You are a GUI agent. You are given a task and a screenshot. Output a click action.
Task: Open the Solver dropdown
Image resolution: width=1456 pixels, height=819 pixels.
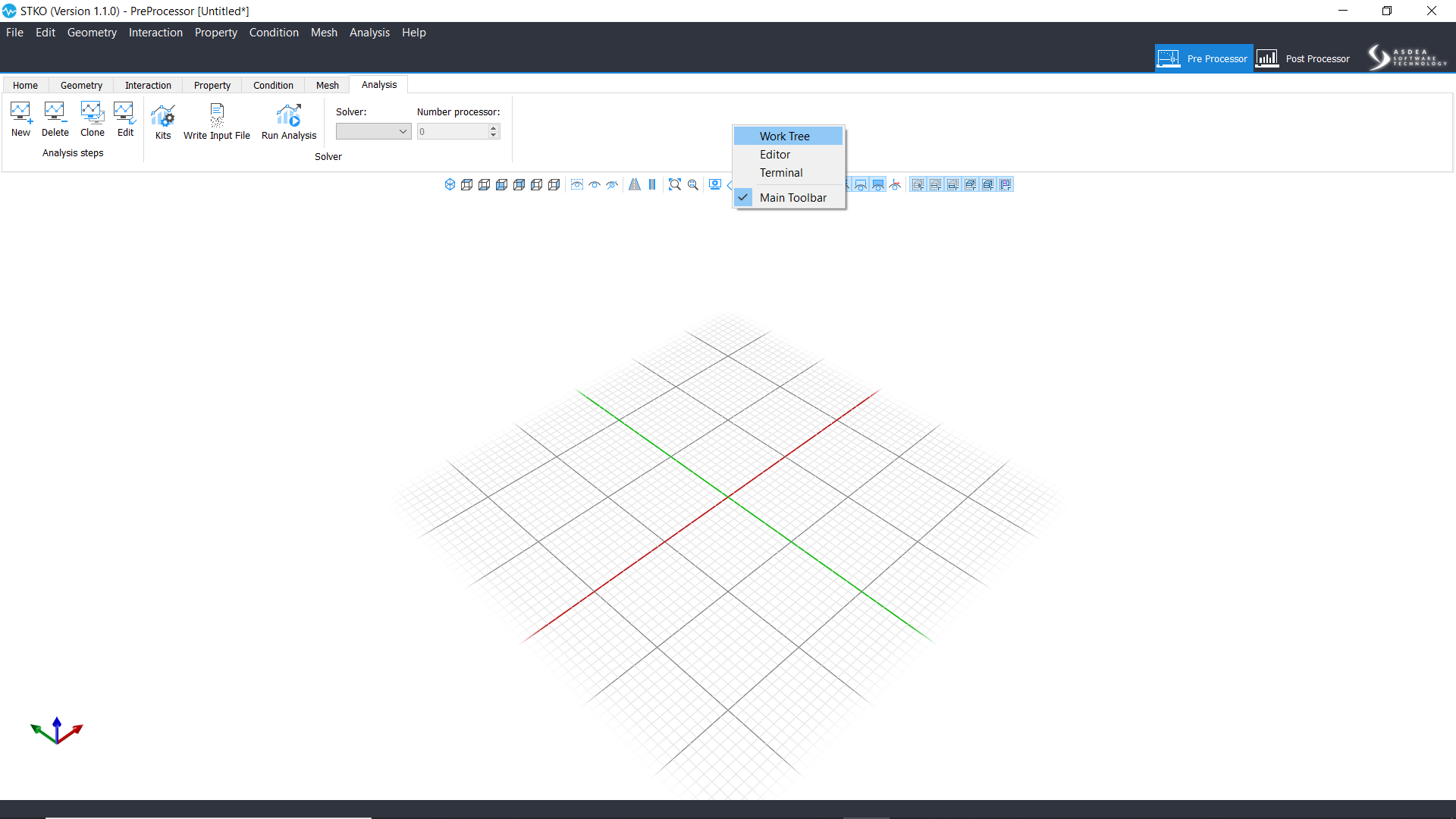pos(373,131)
